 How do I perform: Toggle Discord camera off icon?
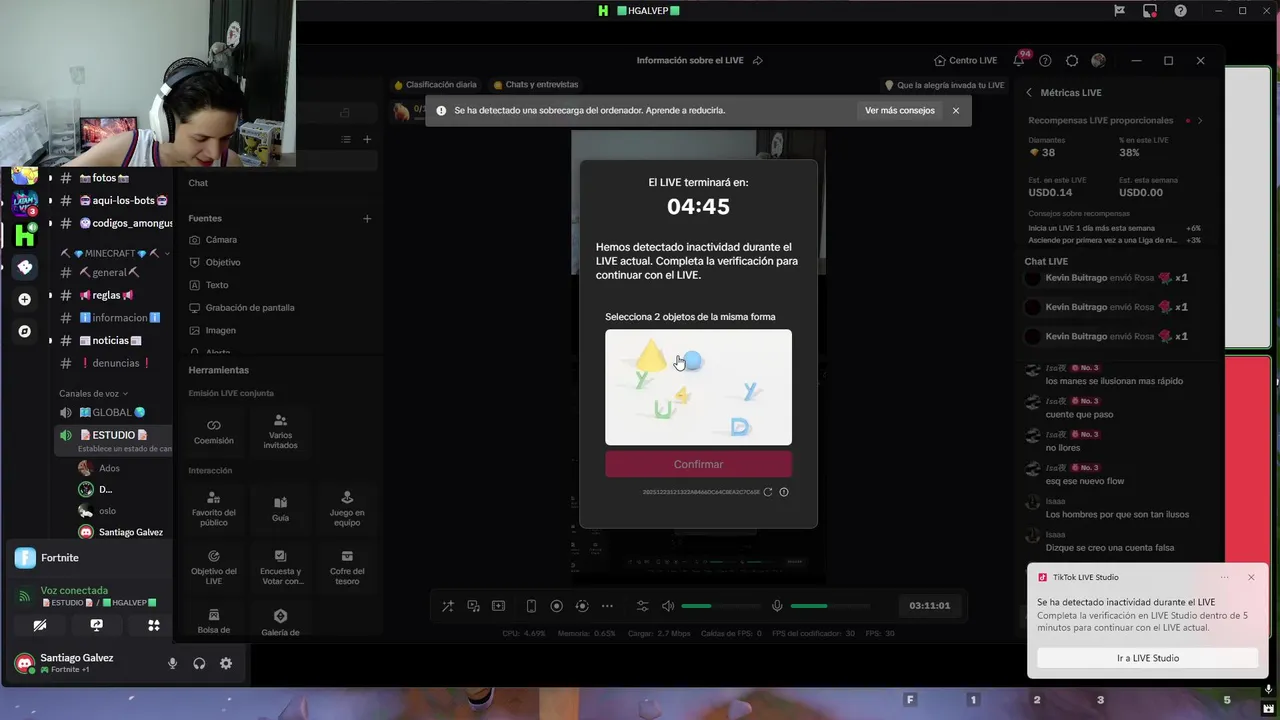tap(39, 625)
